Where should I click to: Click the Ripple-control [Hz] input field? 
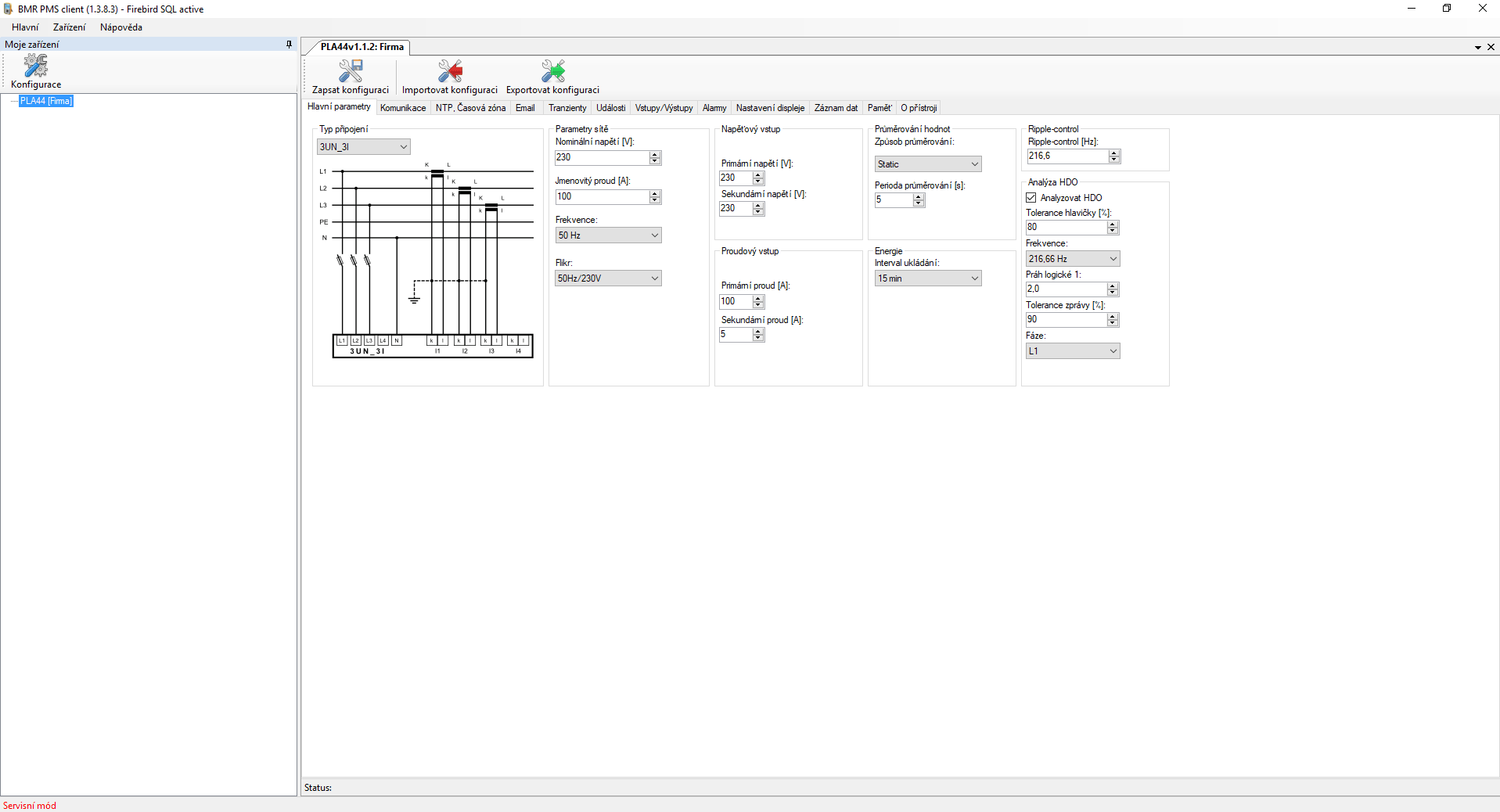point(1067,156)
